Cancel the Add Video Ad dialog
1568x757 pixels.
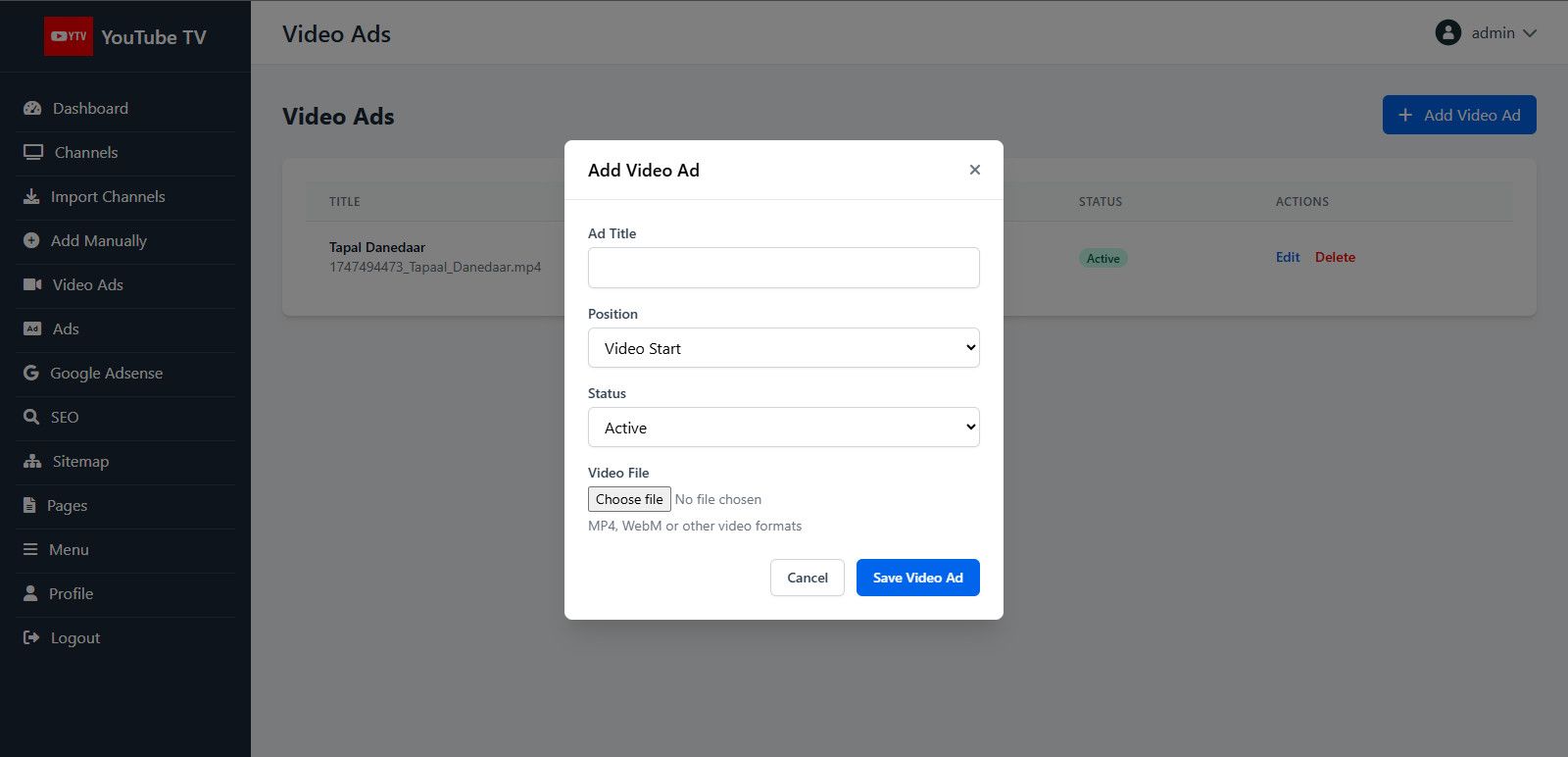point(807,578)
